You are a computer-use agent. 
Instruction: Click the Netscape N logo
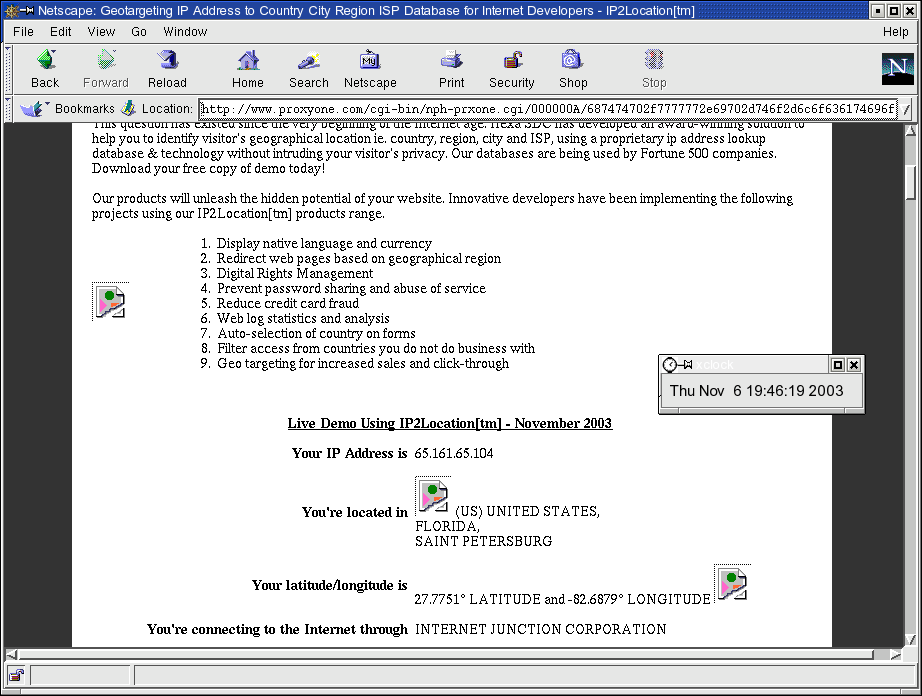897,69
